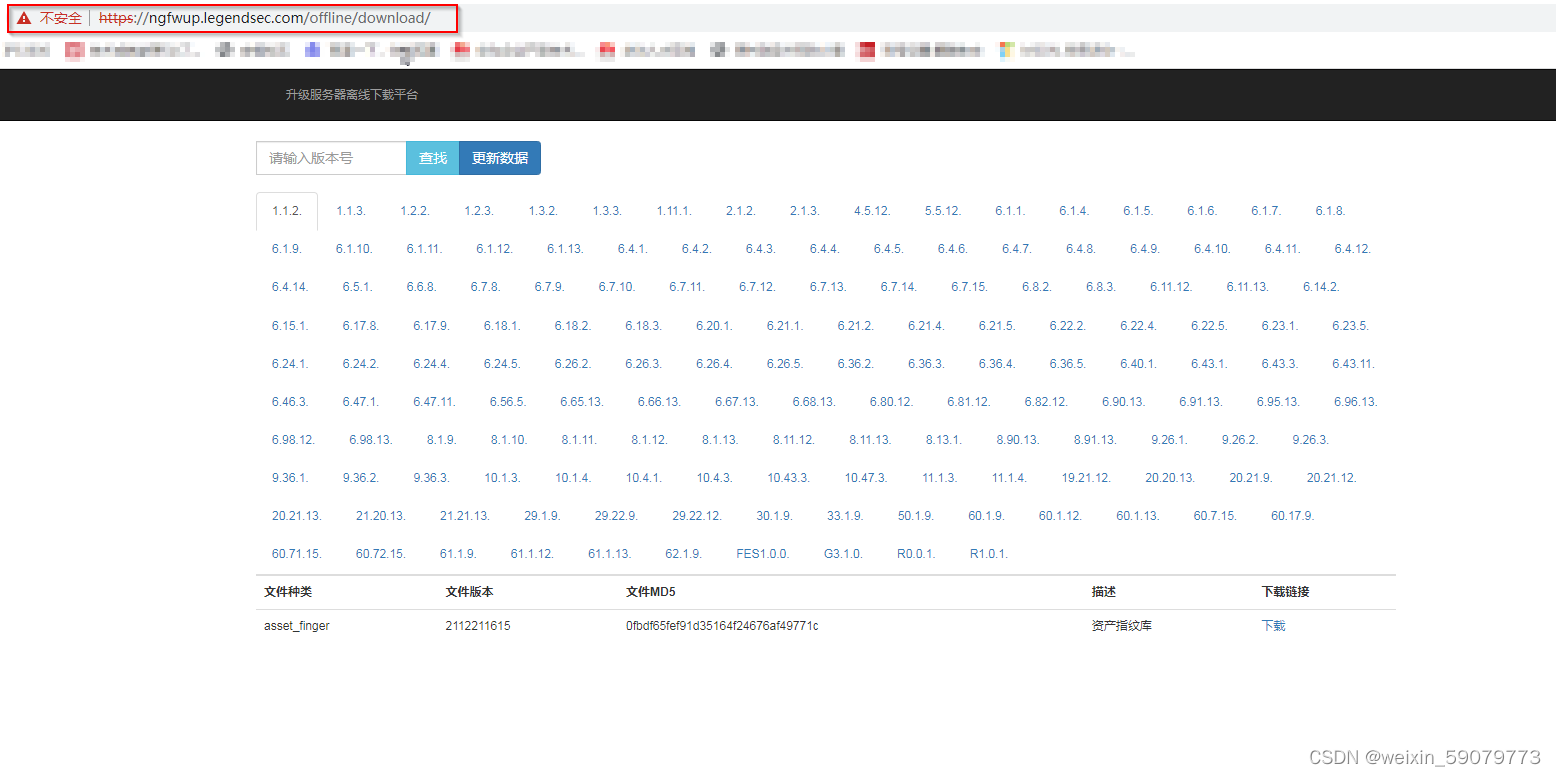1556x776 pixels.
Task: Select version 1.1.2. tab
Action: point(287,210)
